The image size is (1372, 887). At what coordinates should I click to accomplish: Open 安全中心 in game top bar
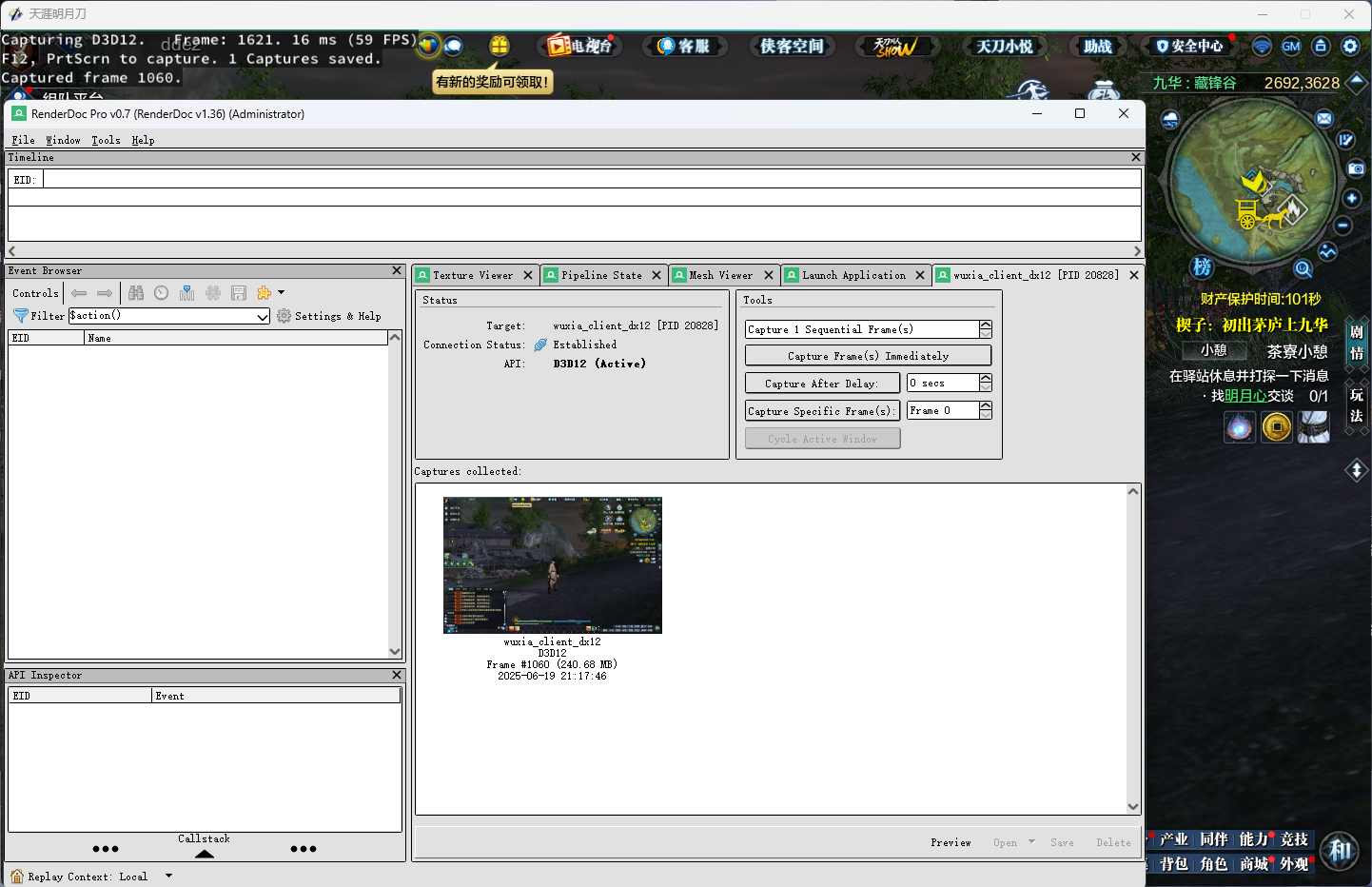tap(1189, 46)
